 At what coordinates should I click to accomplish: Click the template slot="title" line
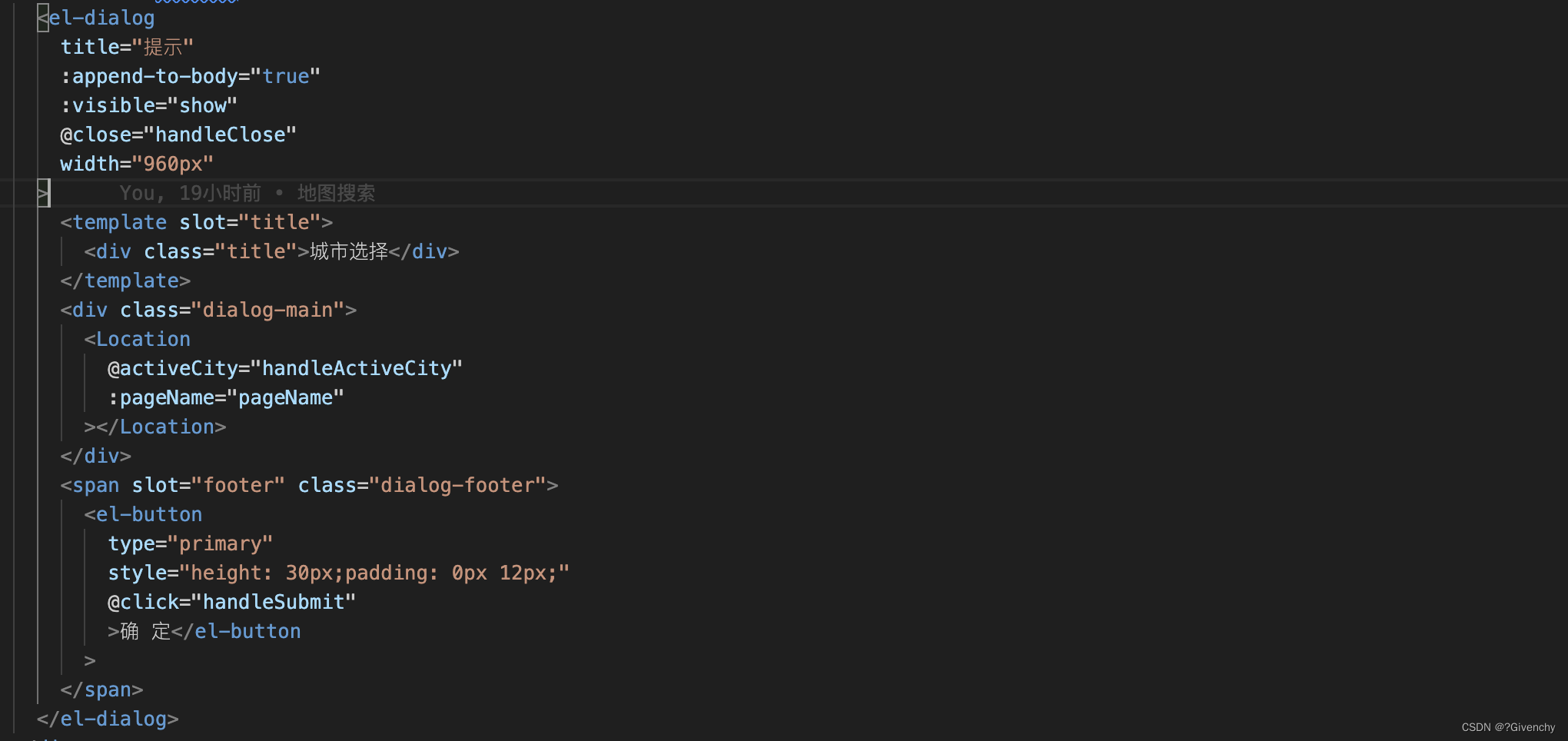[197, 222]
